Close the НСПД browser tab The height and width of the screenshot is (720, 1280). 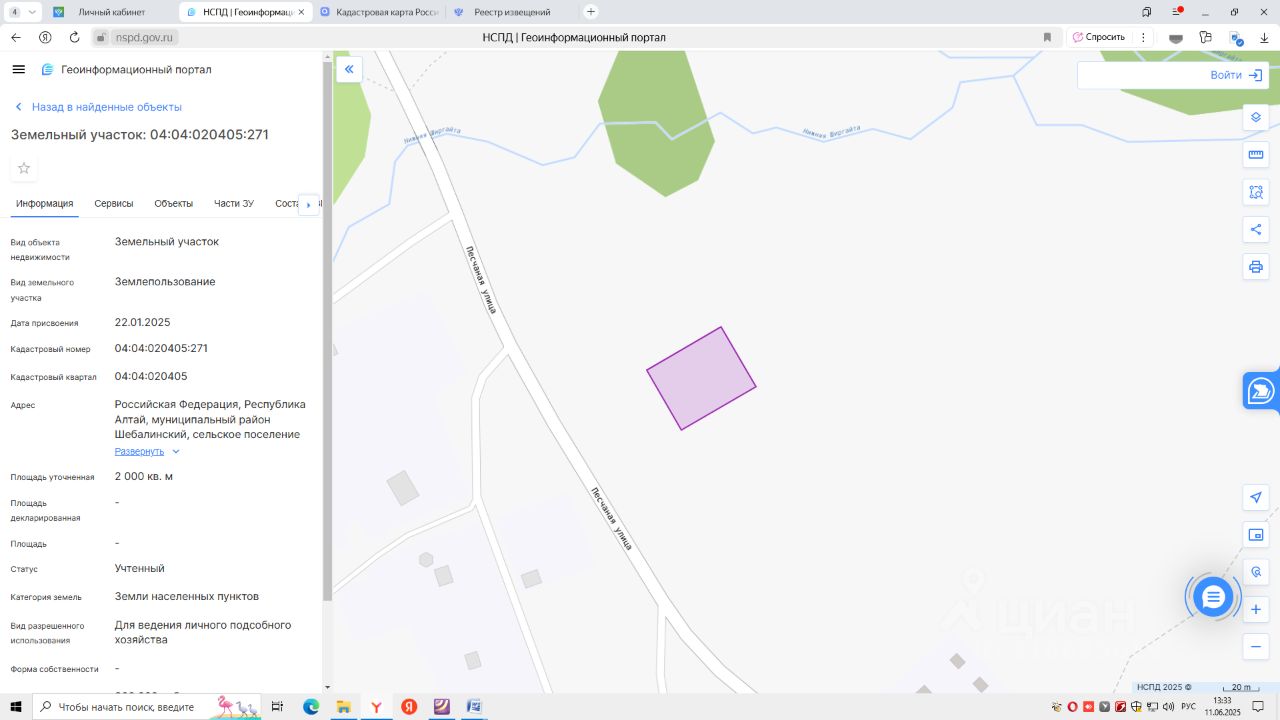click(x=301, y=12)
